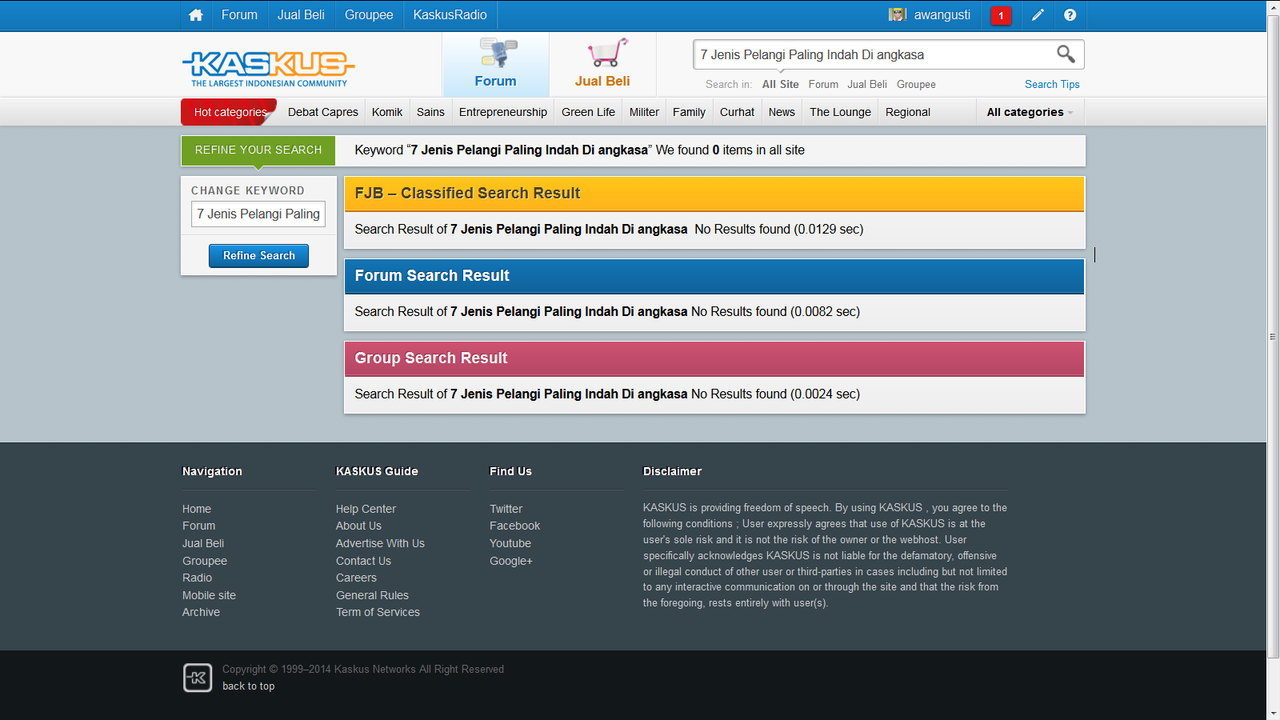Open KaskusRadio in the top bar
The height and width of the screenshot is (720, 1280).
point(450,15)
